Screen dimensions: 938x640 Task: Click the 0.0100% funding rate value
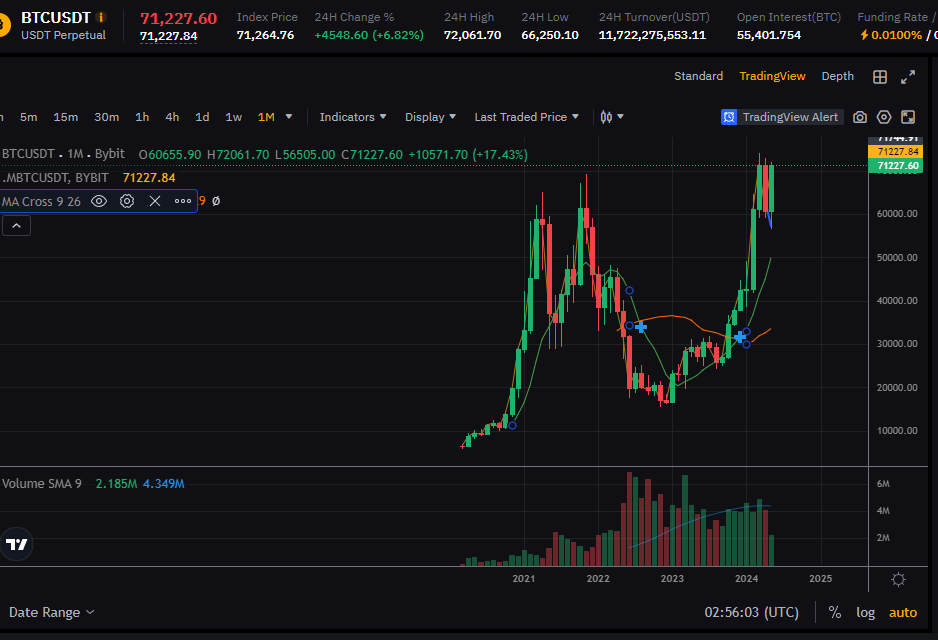pos(896,35)
